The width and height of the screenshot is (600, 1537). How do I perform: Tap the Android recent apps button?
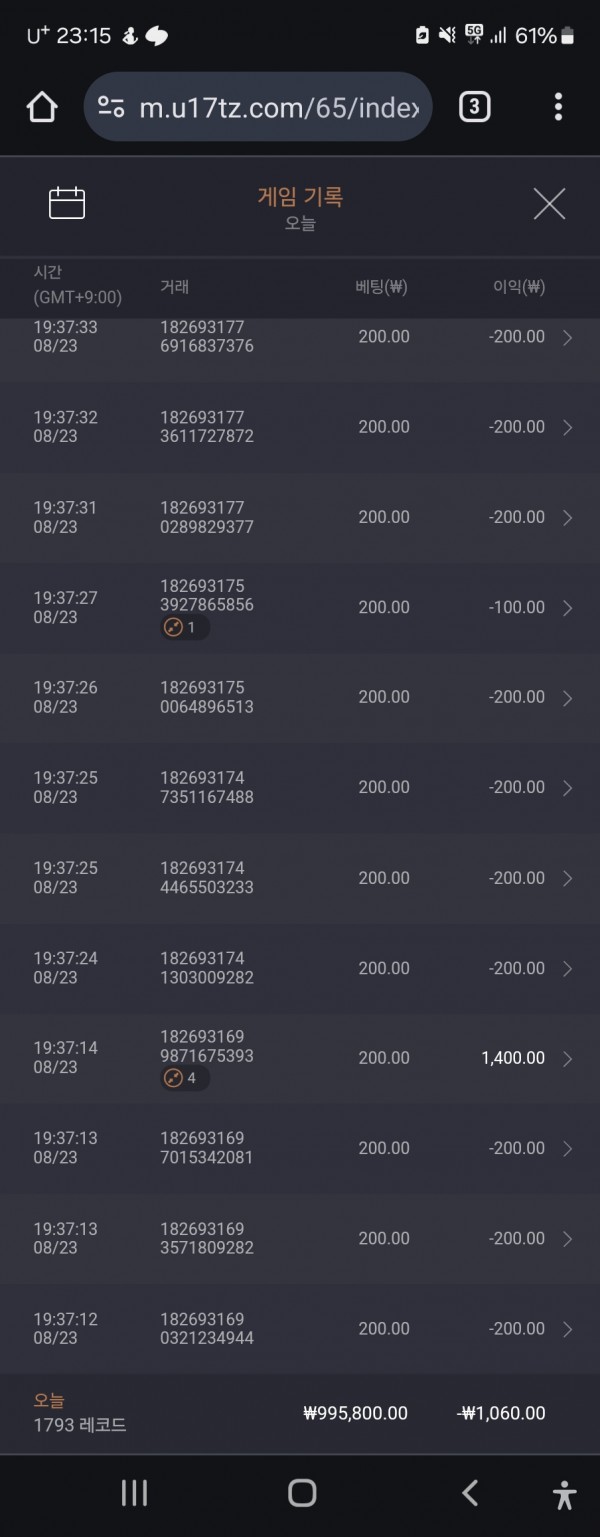pos(134,1494)
